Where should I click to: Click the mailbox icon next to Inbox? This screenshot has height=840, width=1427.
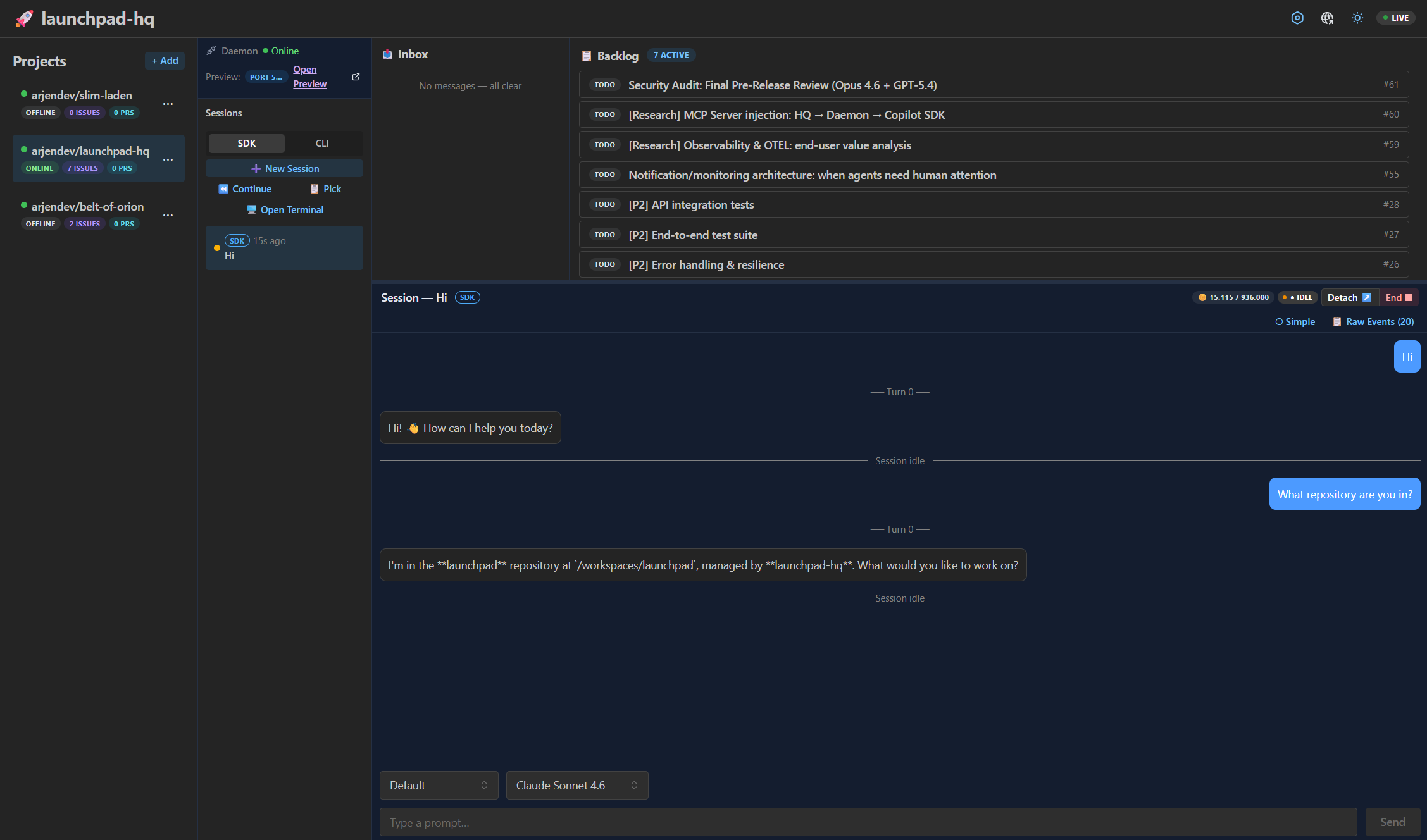coord(387,54)
